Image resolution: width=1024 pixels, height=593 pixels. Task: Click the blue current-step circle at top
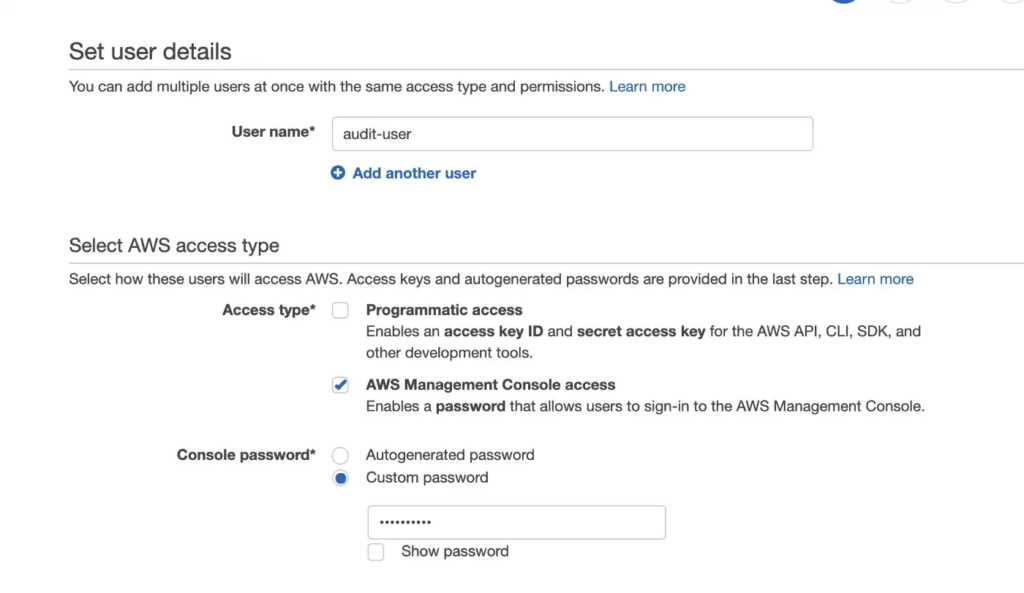coord(844,1)
